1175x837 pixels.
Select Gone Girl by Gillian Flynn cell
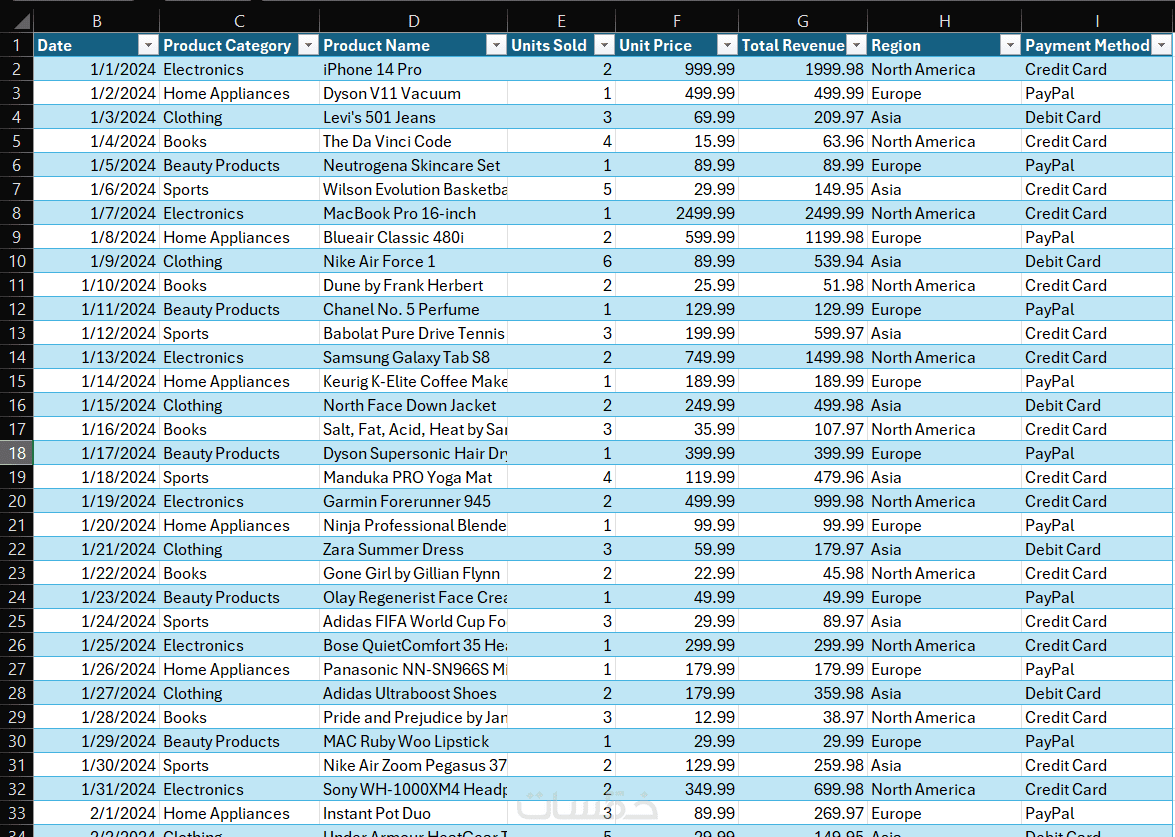(x=414, y=573)
